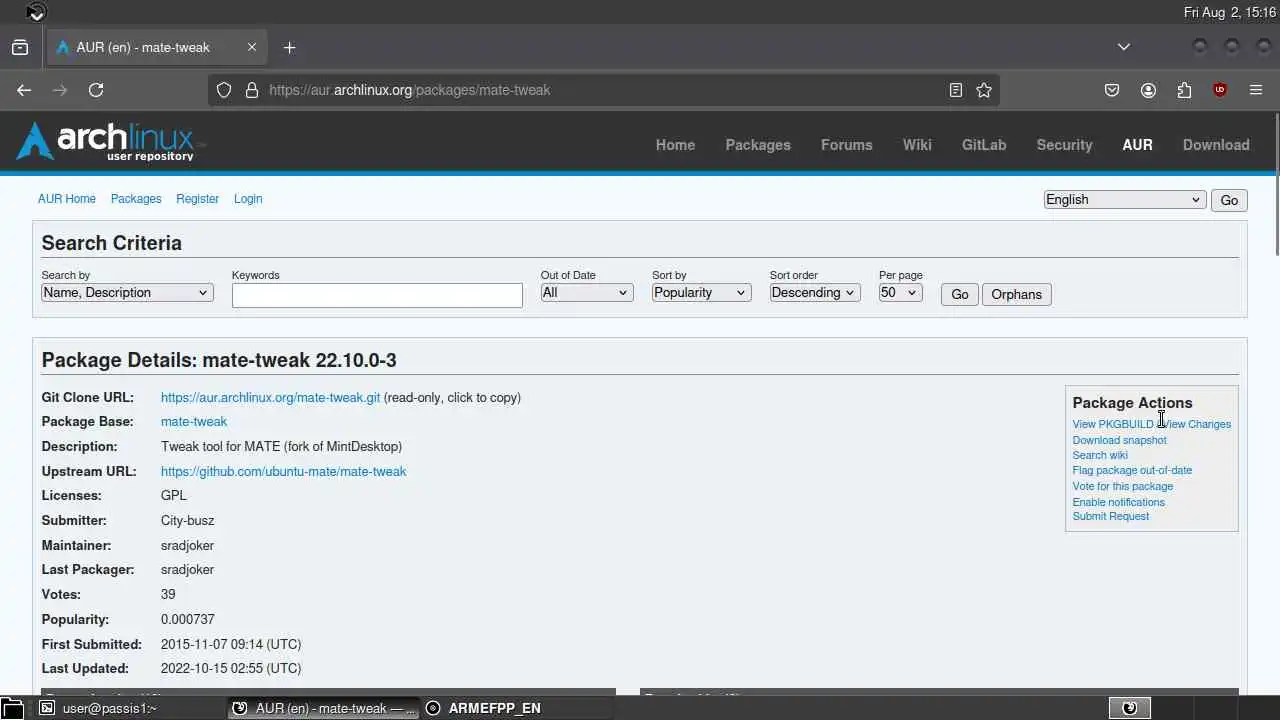Image resolution: width=1280 pixels, height=720 pixels.
Task: List all tabs with the chevron
Action: pos(1124,47)
